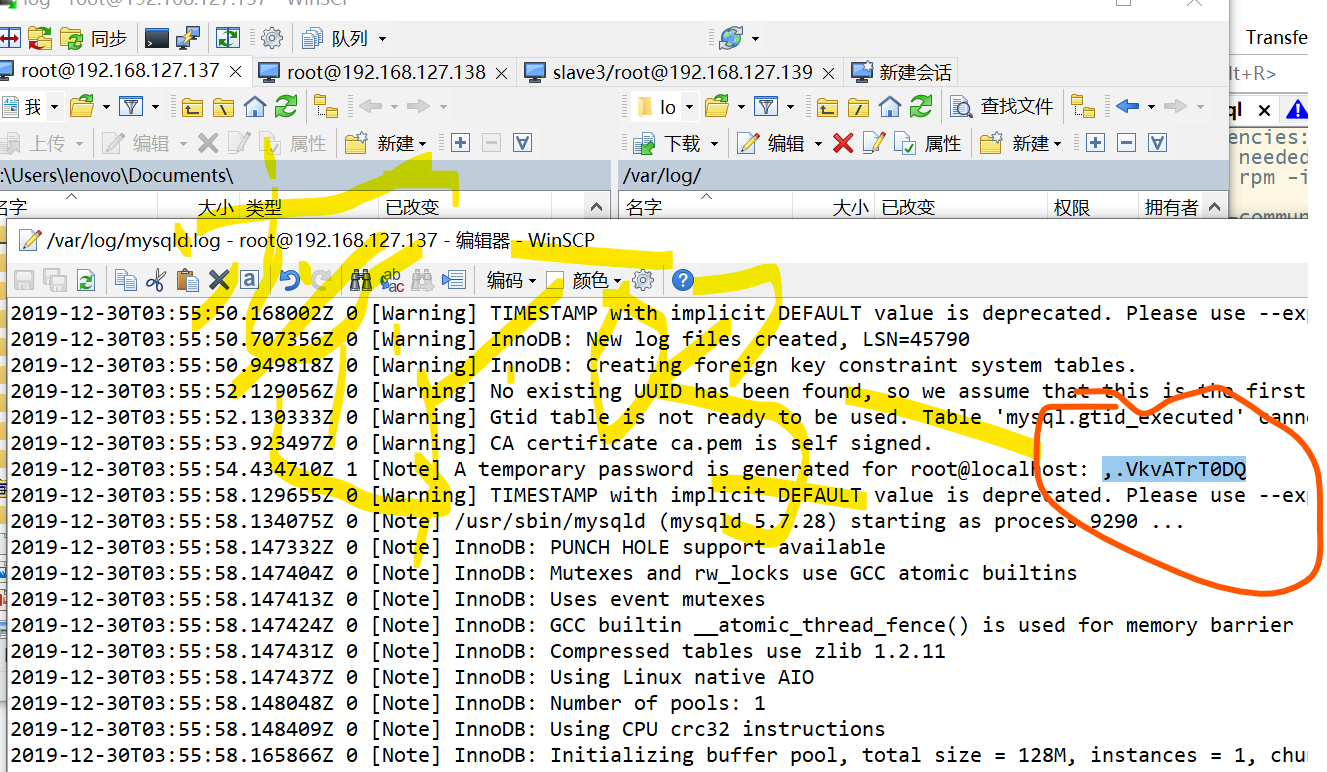Open editor preferences gear icon
1327x772 pixels.
[643, 280]
